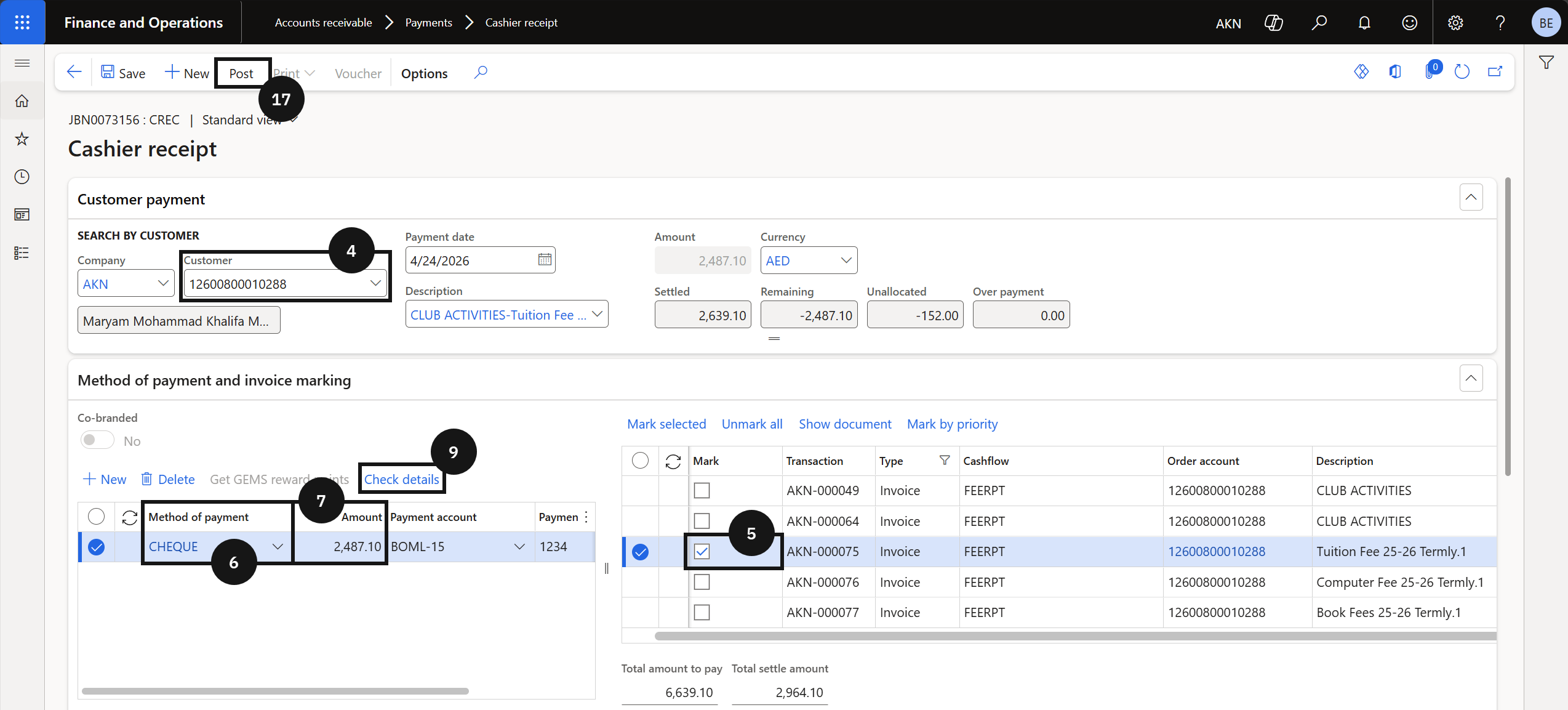Open in Office apps icon
The height and width of the screenshot is (710, 1568).
coord(1395,72)
